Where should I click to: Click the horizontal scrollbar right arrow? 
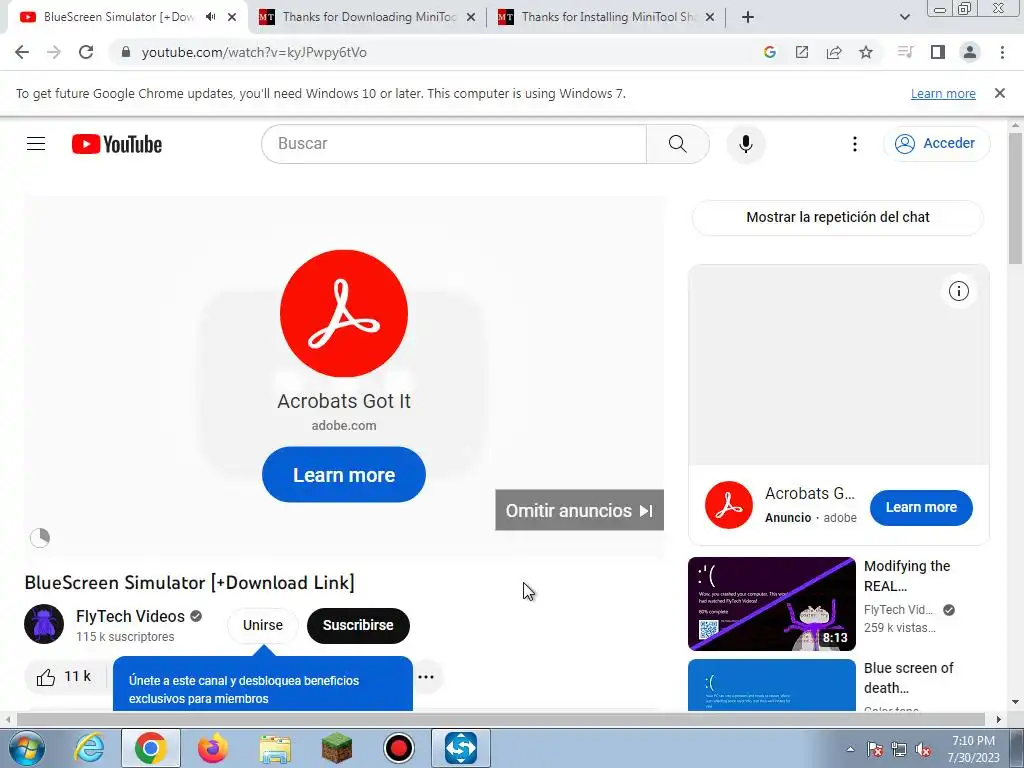tap(999, 719)
